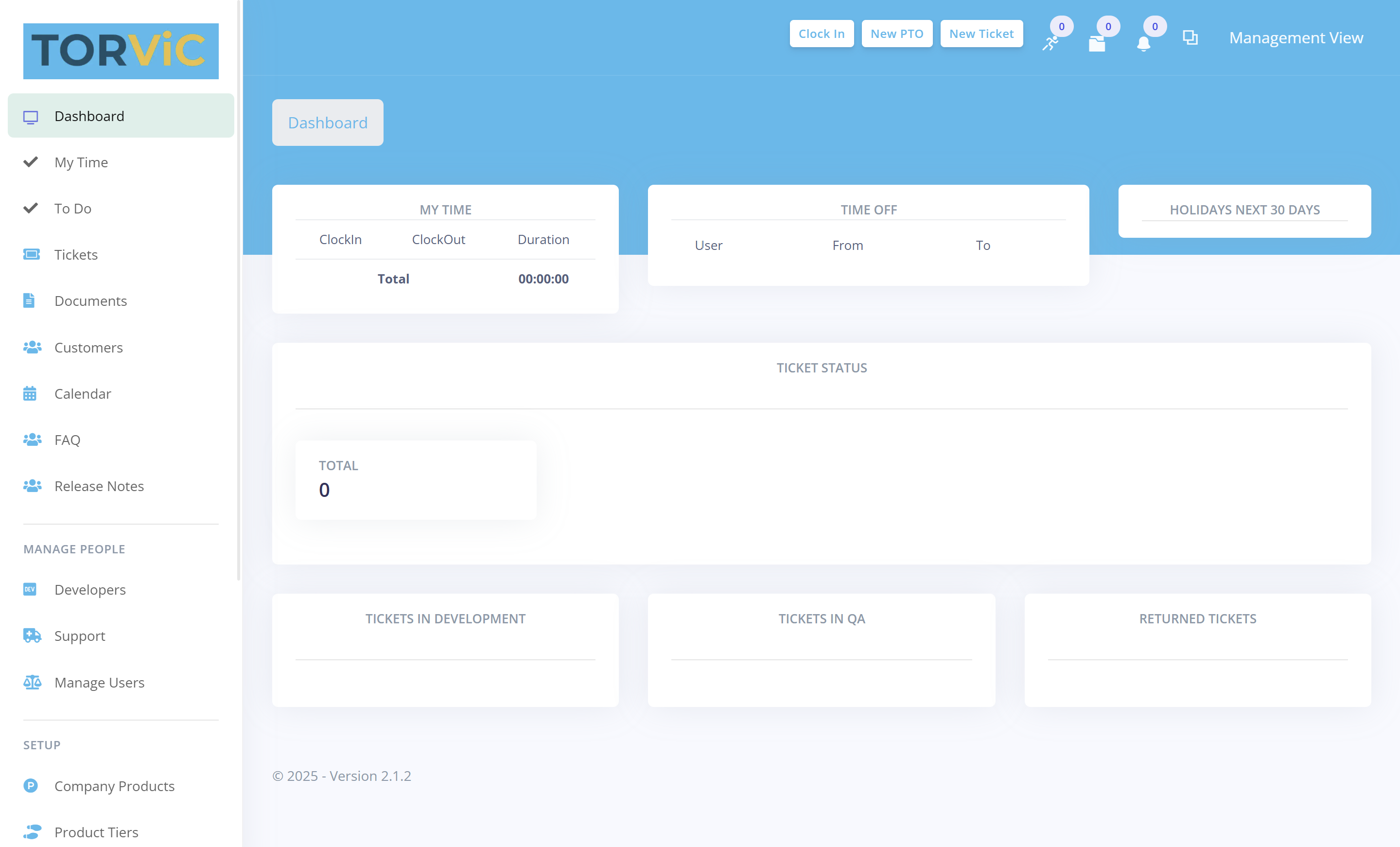The height and width of the screenshot is (847, 1400).
Task: Click the Calendar icon in sidebar
Action: click(30, 393)
